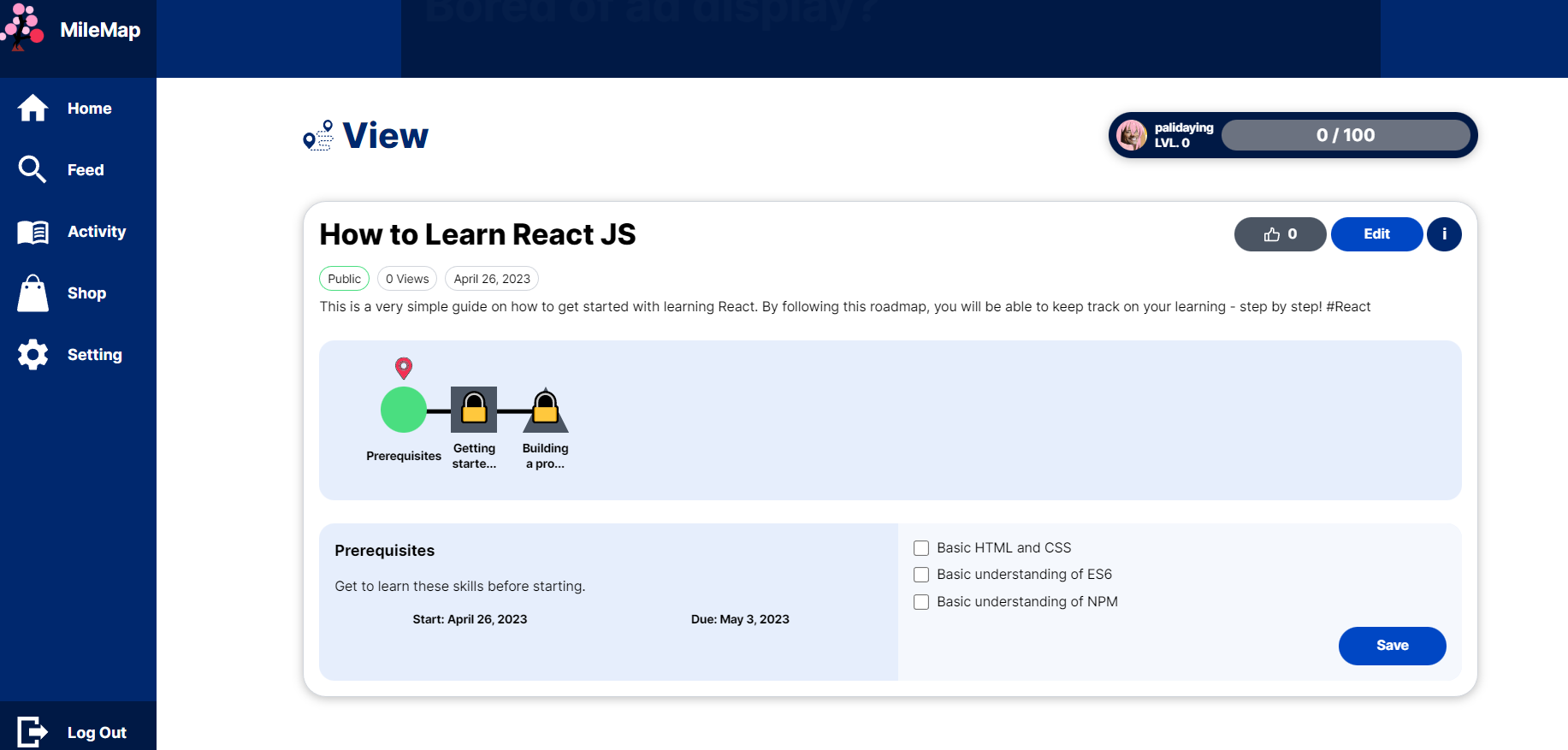Click the Feed magnifier icon

(x=33, y=169)
